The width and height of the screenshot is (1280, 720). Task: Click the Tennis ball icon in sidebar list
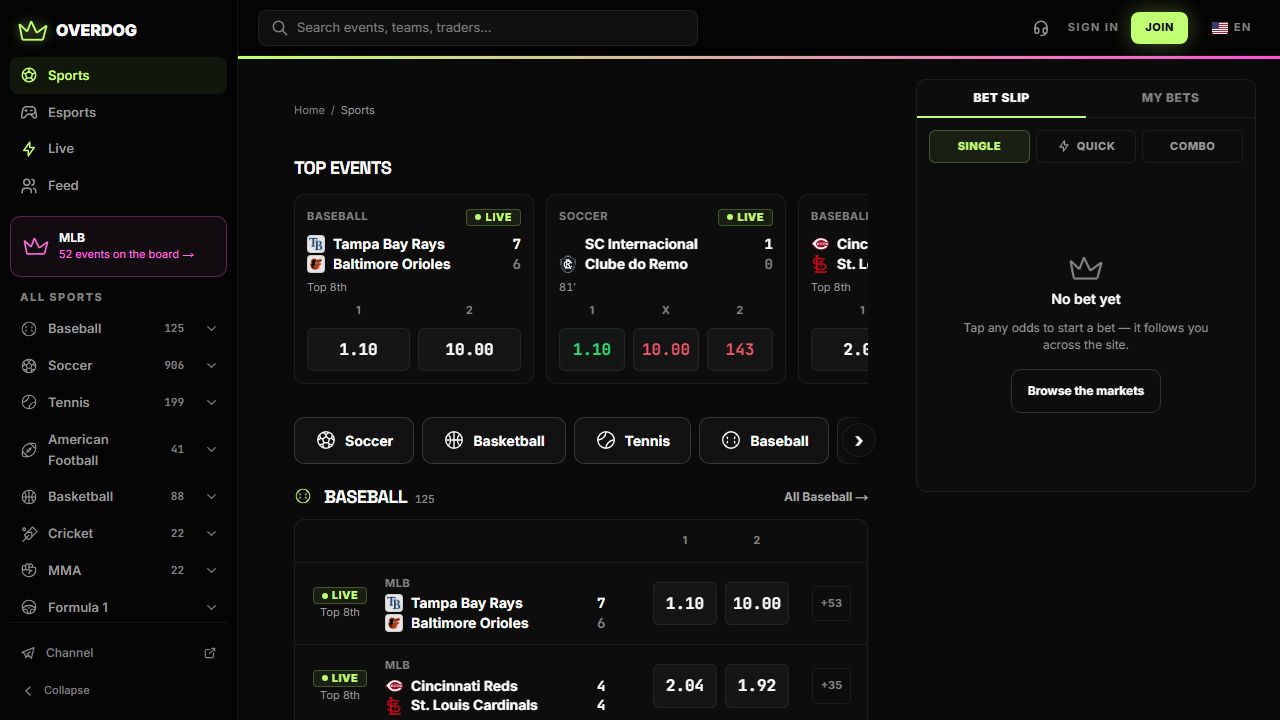pos(29,402)
